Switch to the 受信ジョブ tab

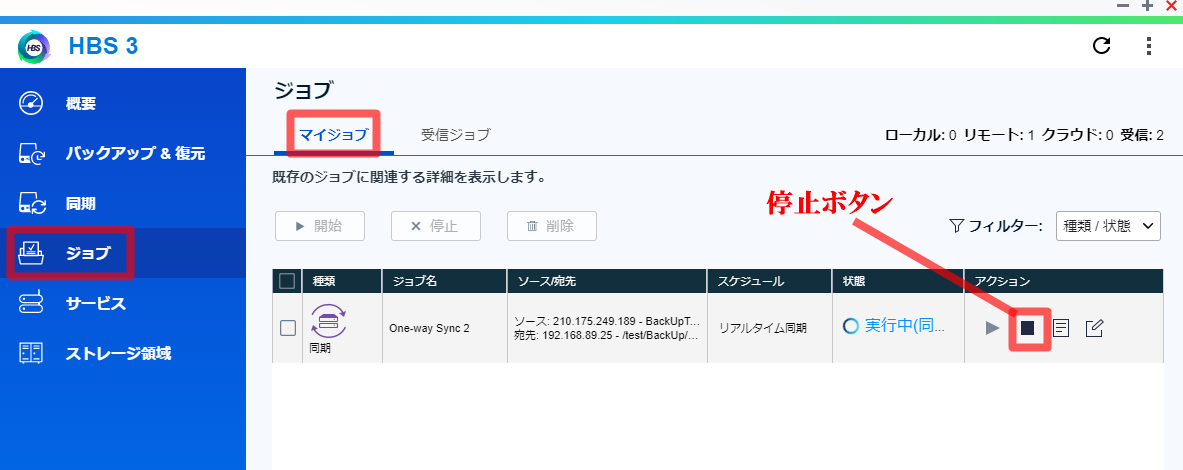456,135
